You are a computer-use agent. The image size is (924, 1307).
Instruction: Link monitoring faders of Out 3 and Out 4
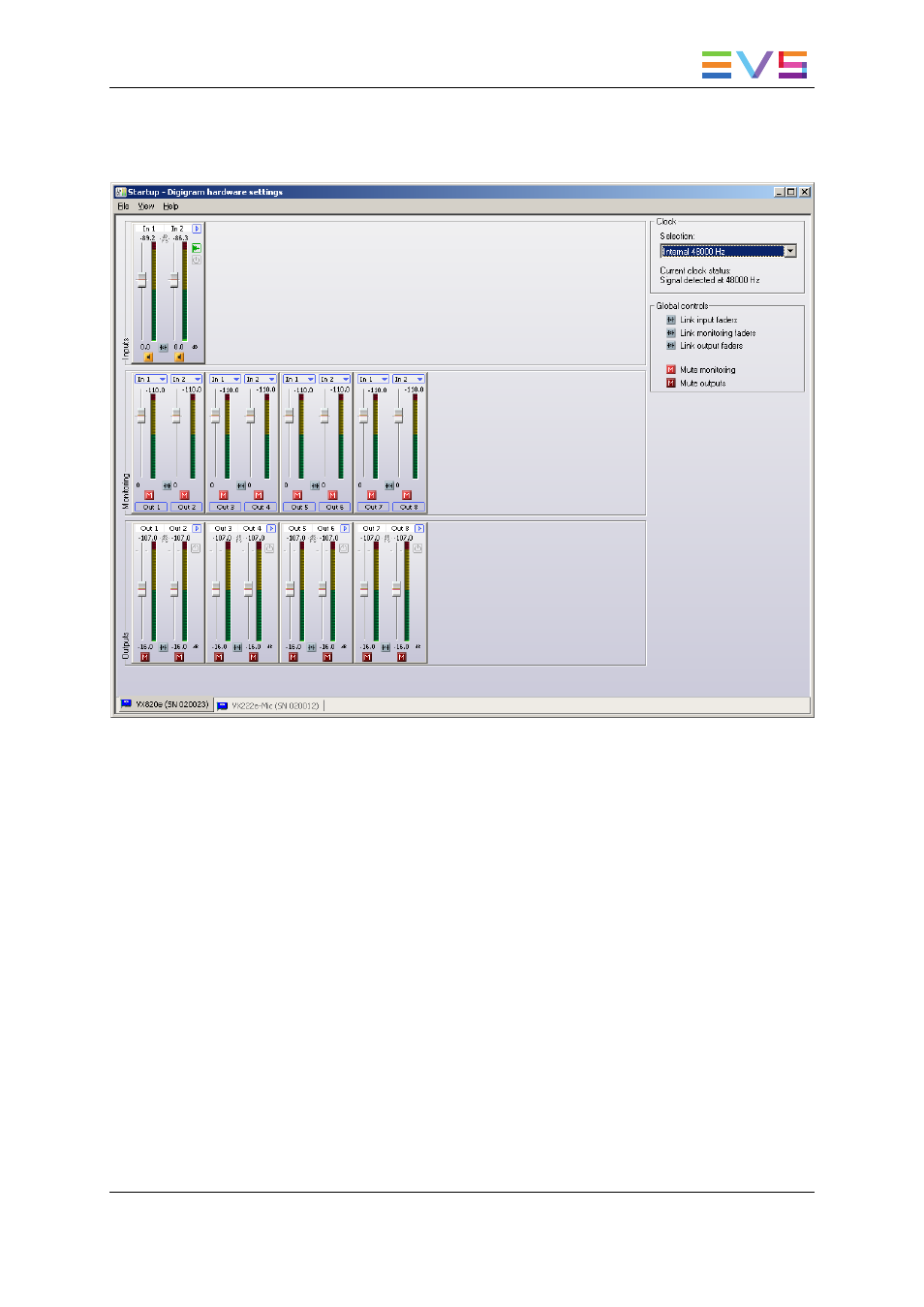[241, 485]
